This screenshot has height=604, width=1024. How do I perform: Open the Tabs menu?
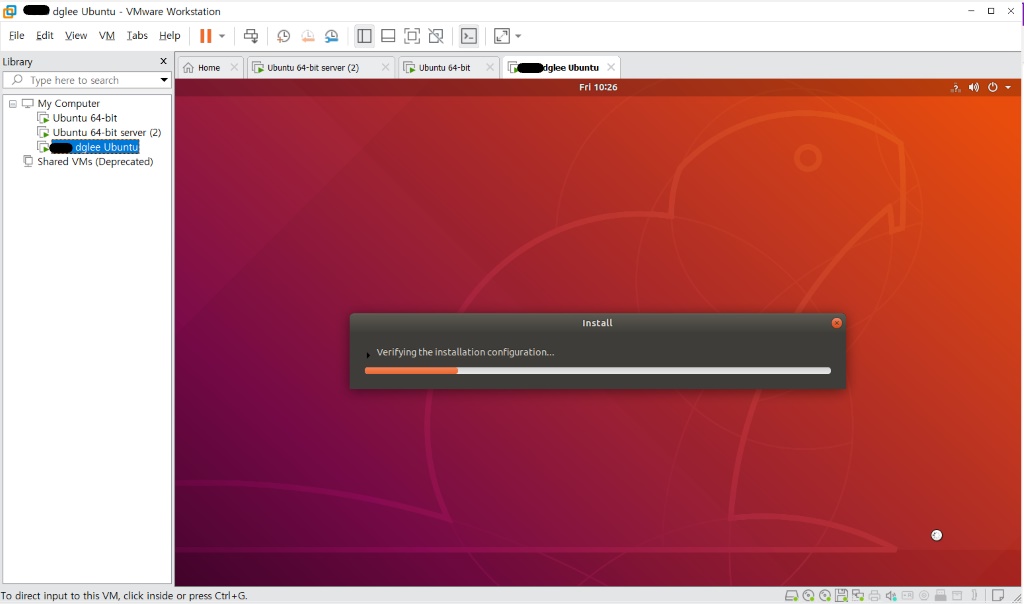136,35
